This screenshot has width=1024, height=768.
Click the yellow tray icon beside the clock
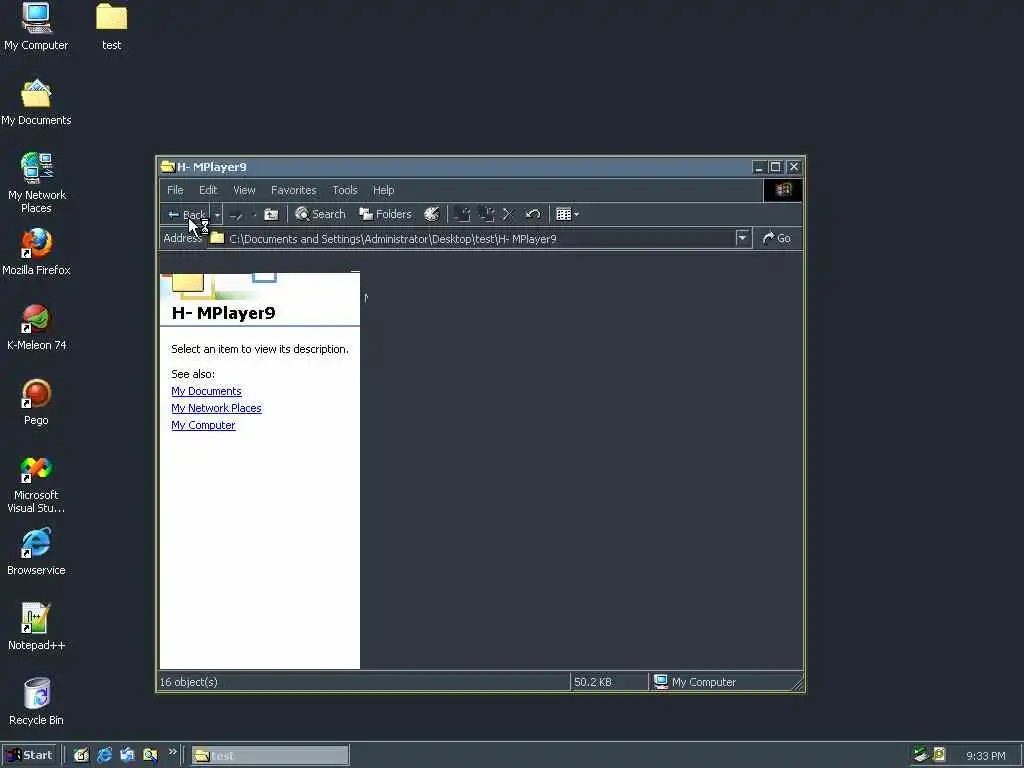pyautogui.click(x=939, y=754)
